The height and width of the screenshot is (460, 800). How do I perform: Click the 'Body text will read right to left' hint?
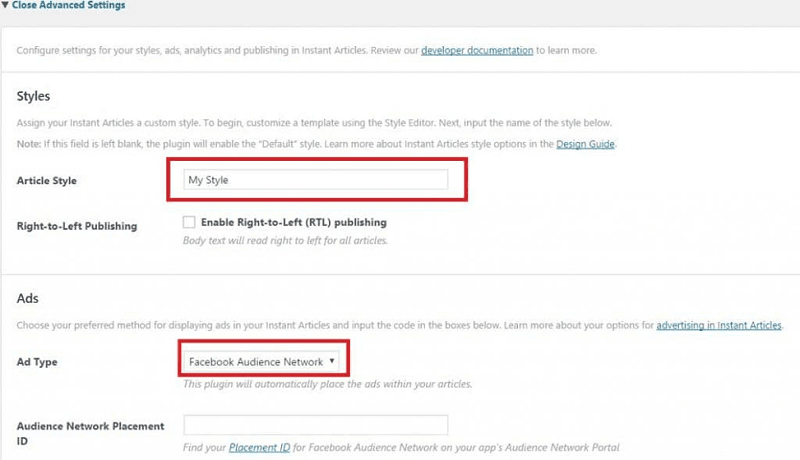click(x=285, y=240)
